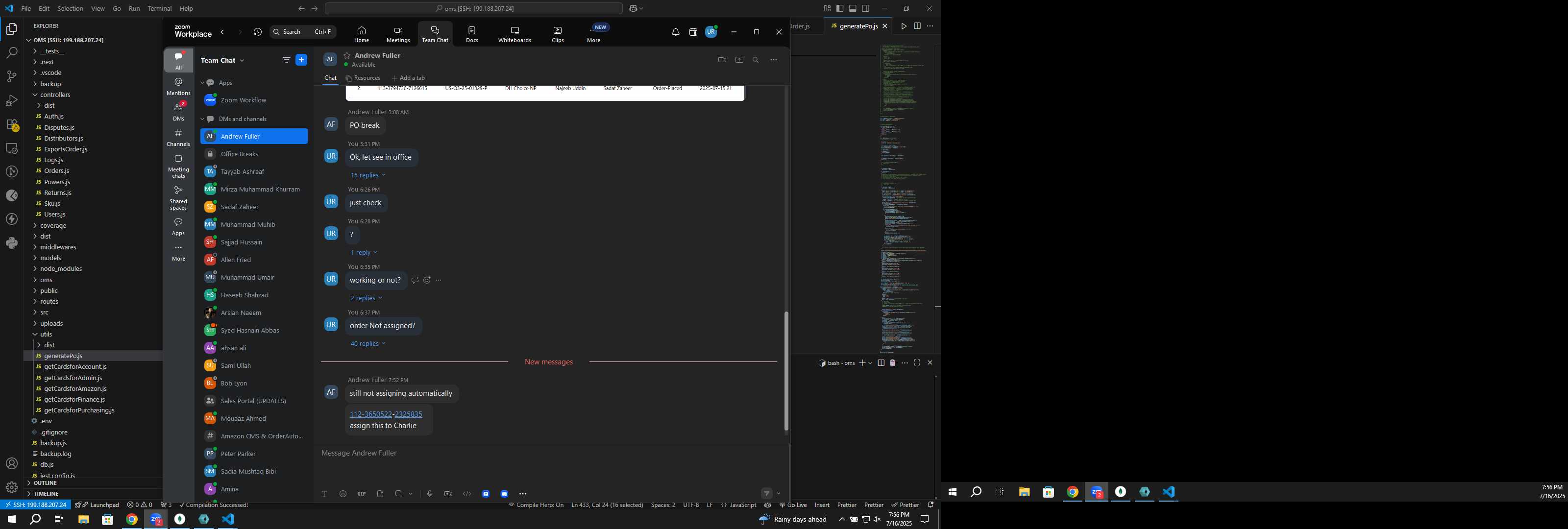Reply to 'working or not?' message
The height and width of the screenshot is (529, 1568).
tap(415, 280)
